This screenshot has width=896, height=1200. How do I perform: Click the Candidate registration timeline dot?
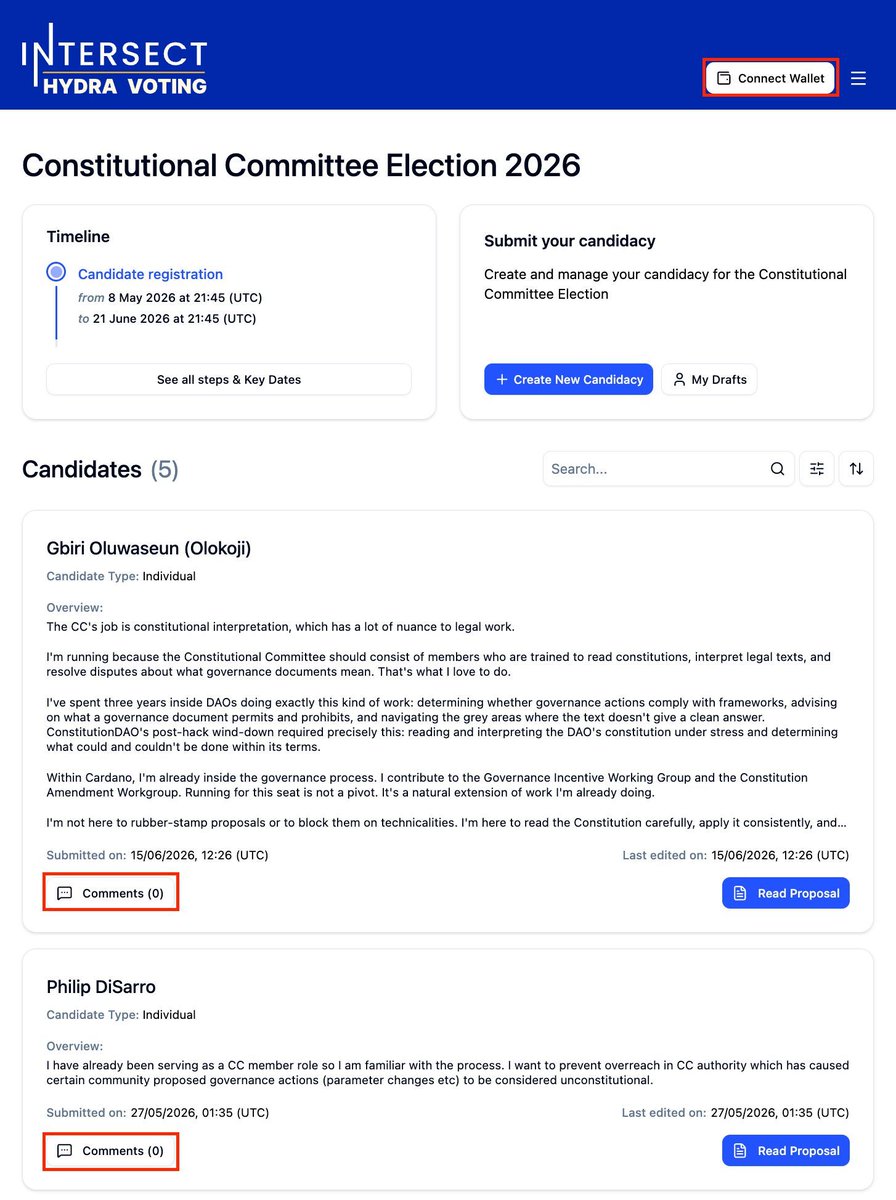57,272
